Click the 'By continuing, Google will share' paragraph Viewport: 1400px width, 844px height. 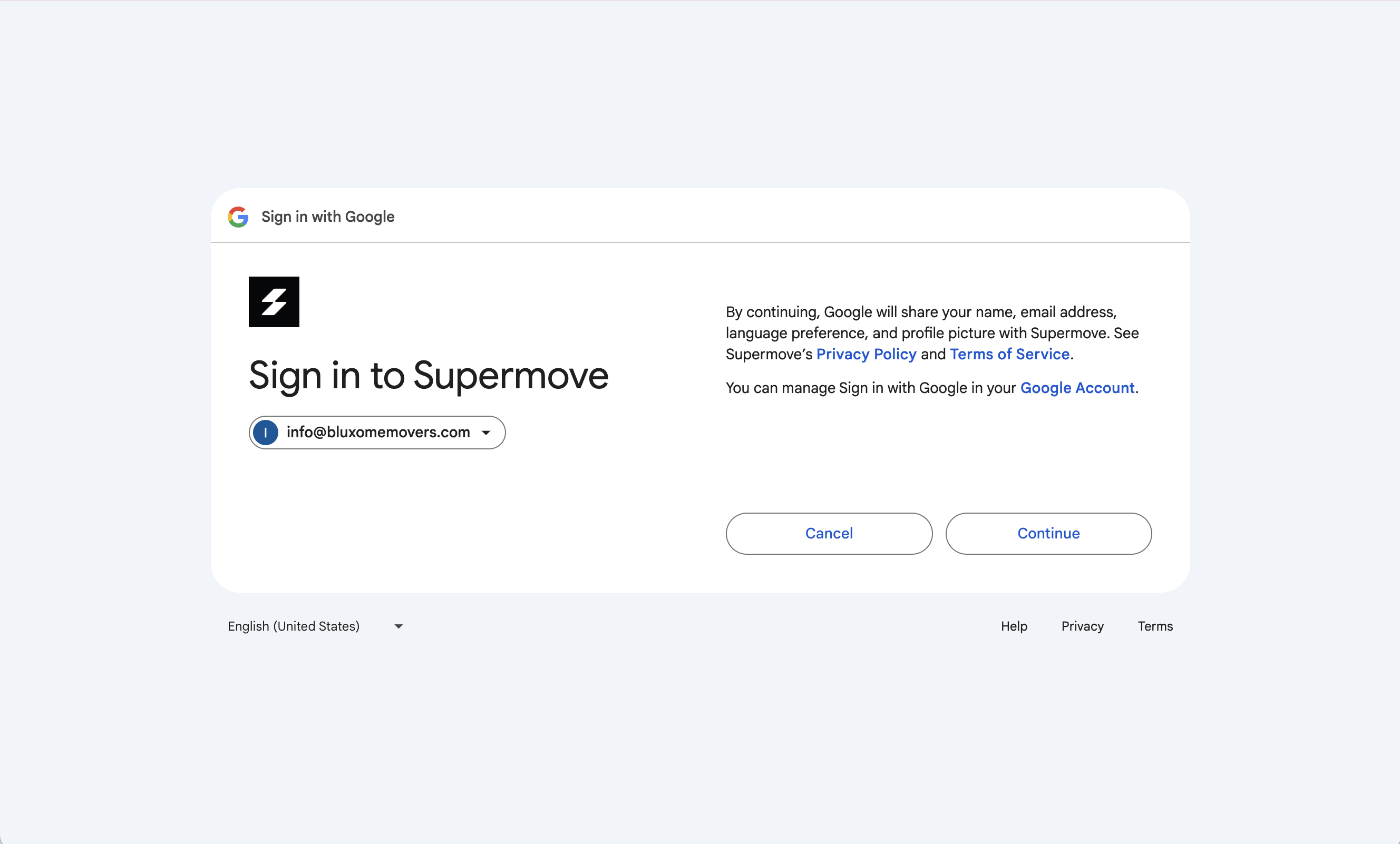pos(932,333)
